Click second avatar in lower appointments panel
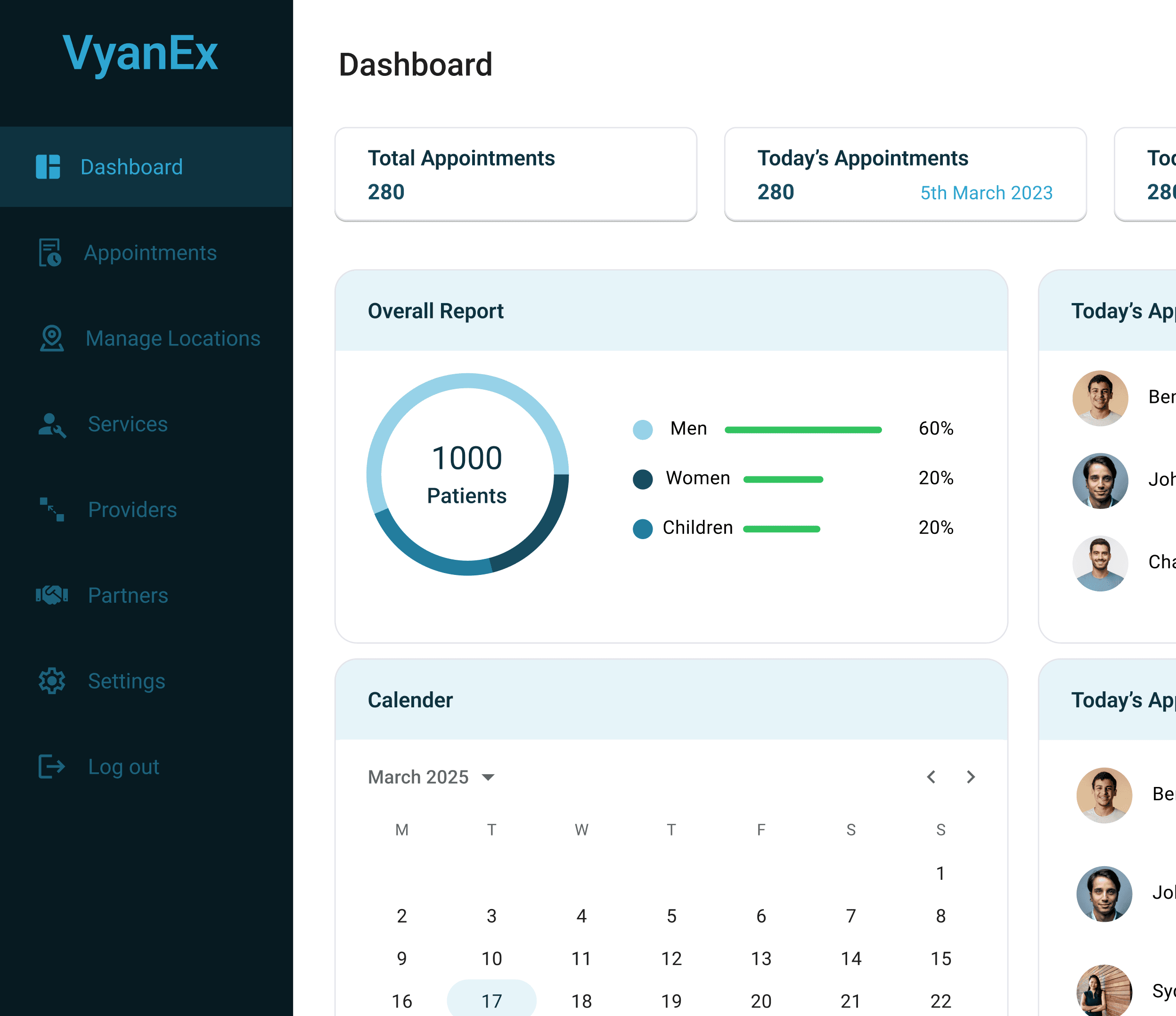This screenshot has height=1016, width=1176. pyautogui.click(x=1104, y=894)
